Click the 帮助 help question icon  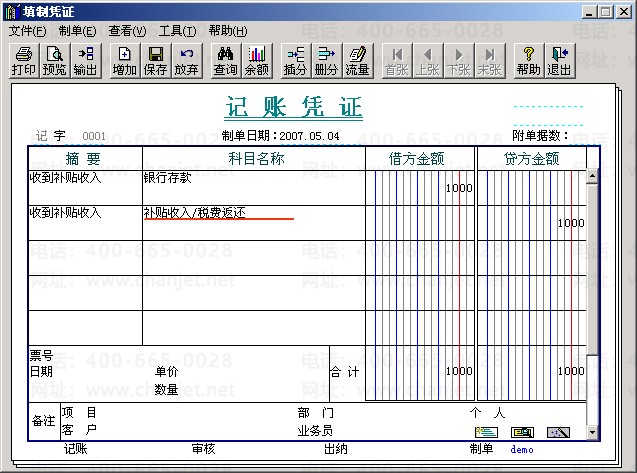click(529, 61)
